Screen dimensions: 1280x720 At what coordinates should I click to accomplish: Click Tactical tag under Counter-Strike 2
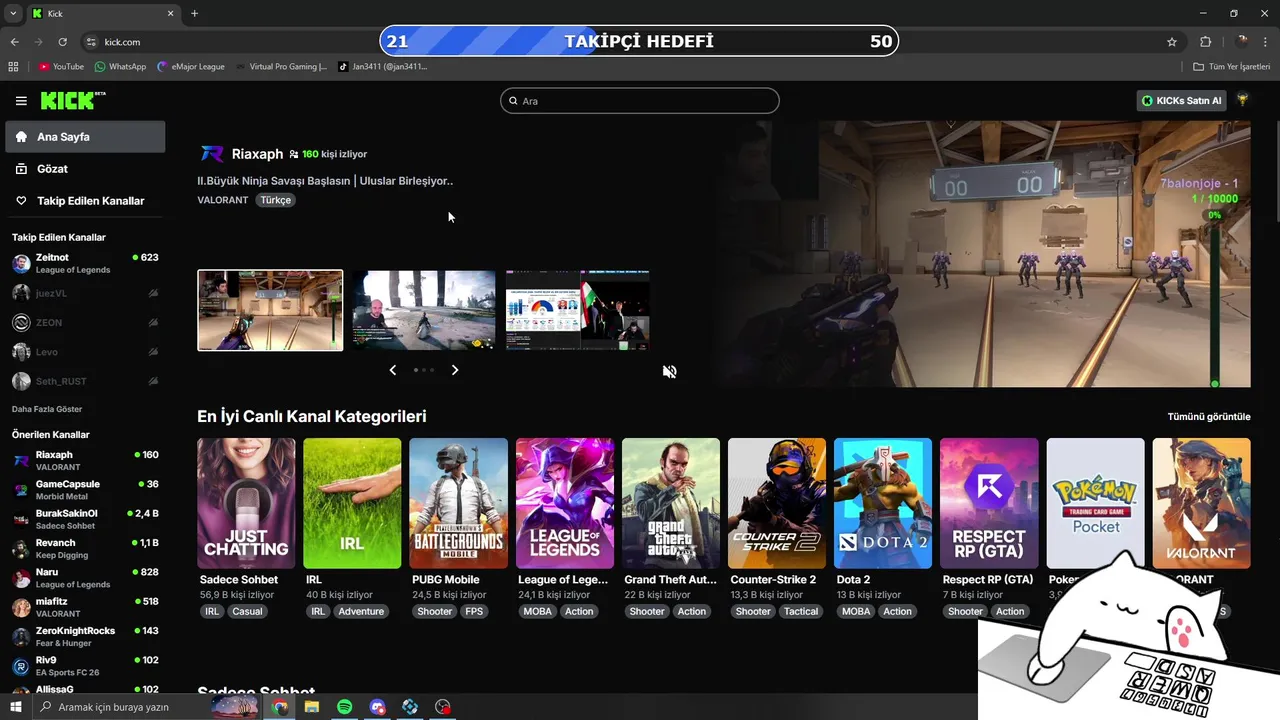801,612
